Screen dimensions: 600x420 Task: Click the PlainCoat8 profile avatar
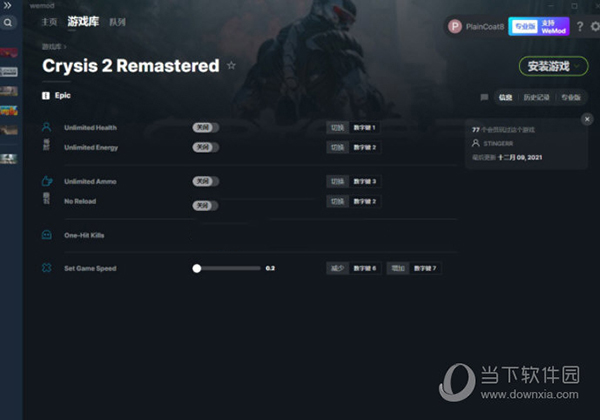tap(455, 26)
